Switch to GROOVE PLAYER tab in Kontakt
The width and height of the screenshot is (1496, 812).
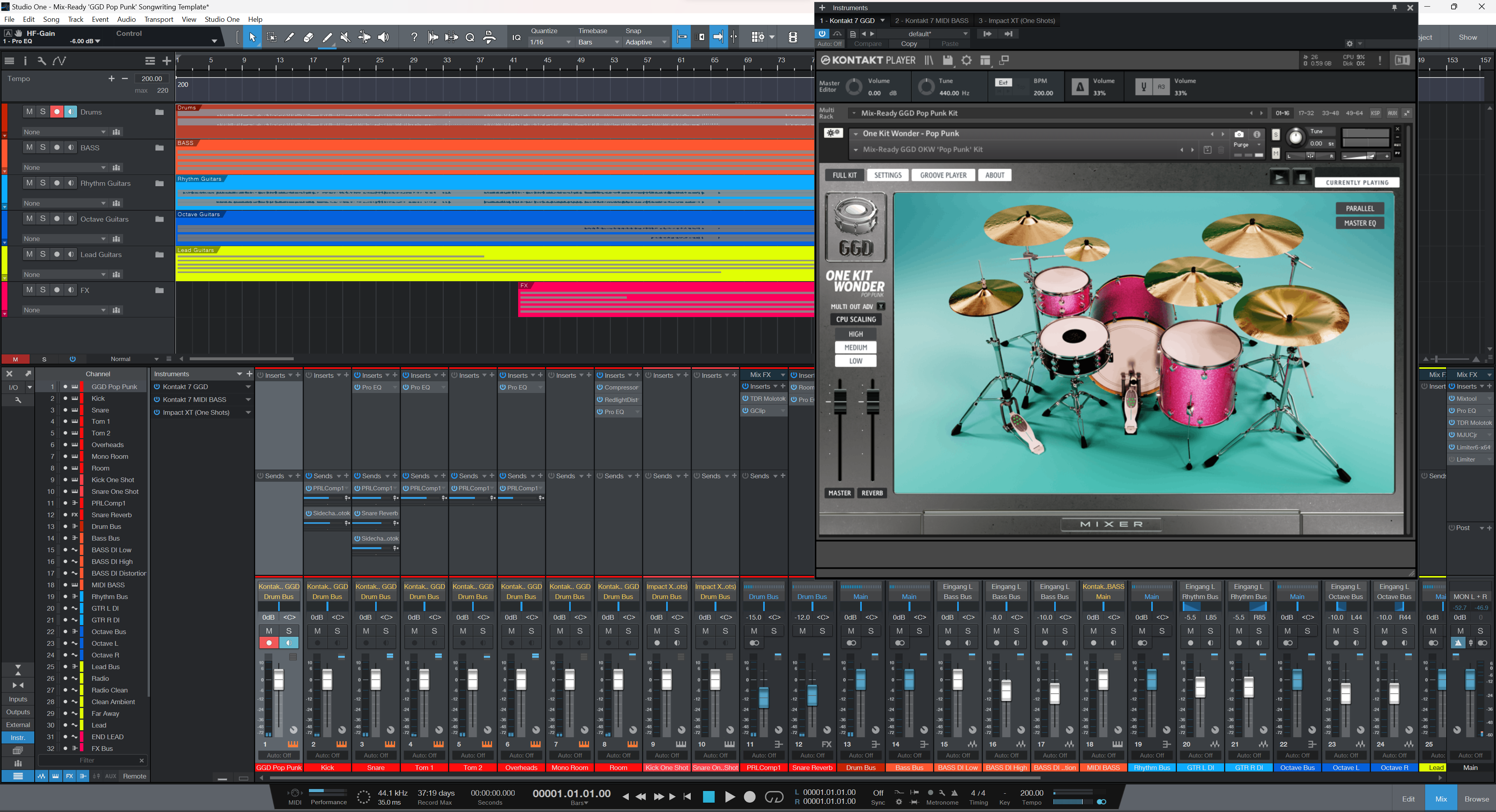(943, 175)
